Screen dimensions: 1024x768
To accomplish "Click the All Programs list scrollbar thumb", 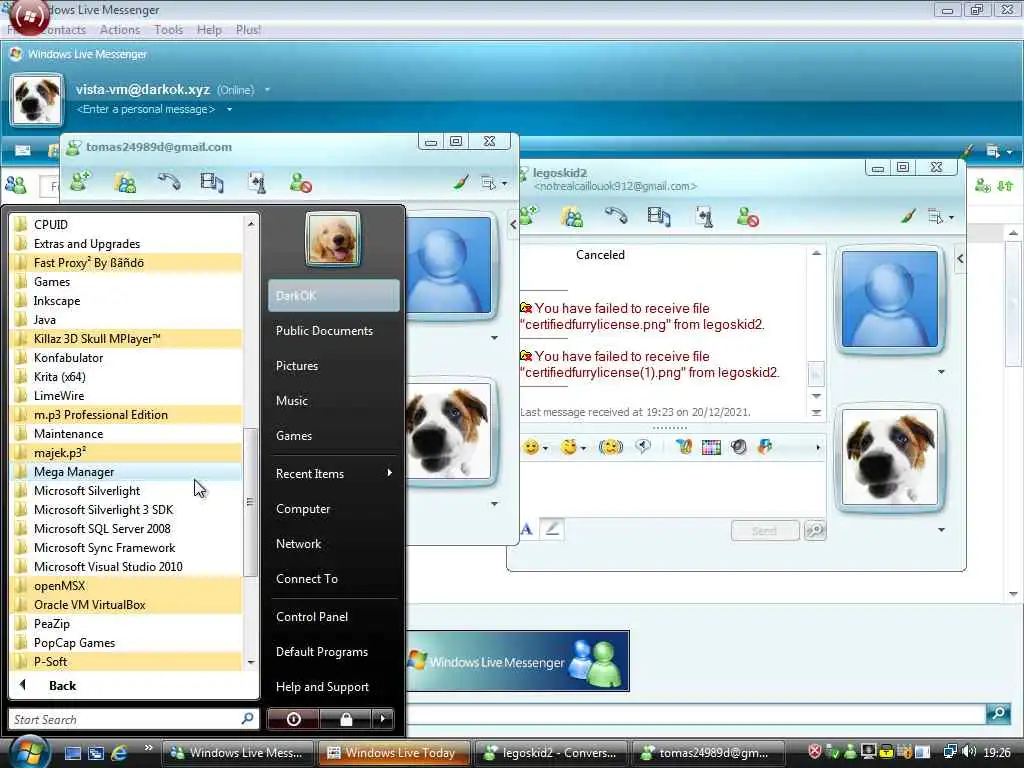I will (x=249, y=502).
